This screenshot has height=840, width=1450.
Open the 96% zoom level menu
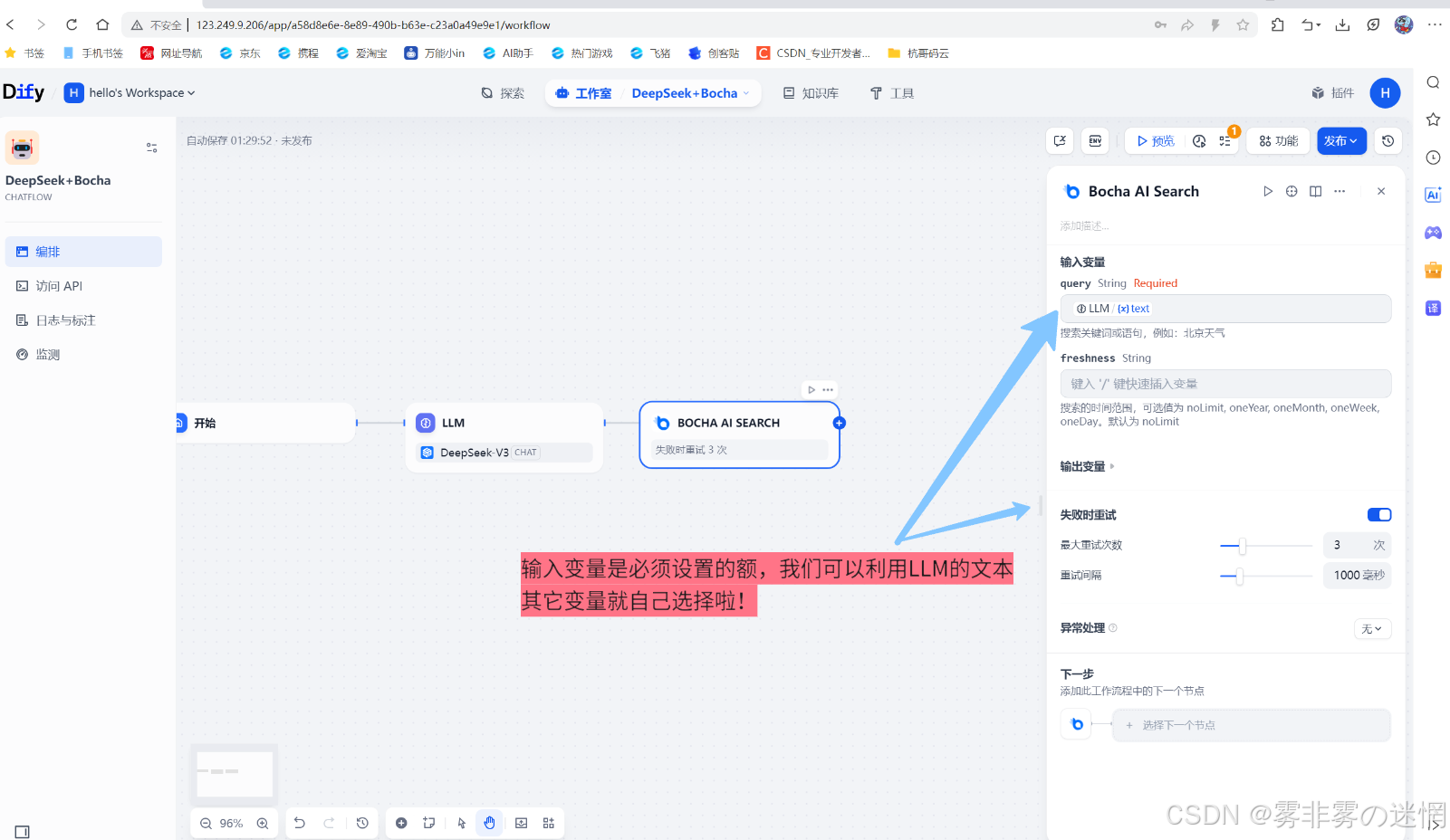pos(232,823)
